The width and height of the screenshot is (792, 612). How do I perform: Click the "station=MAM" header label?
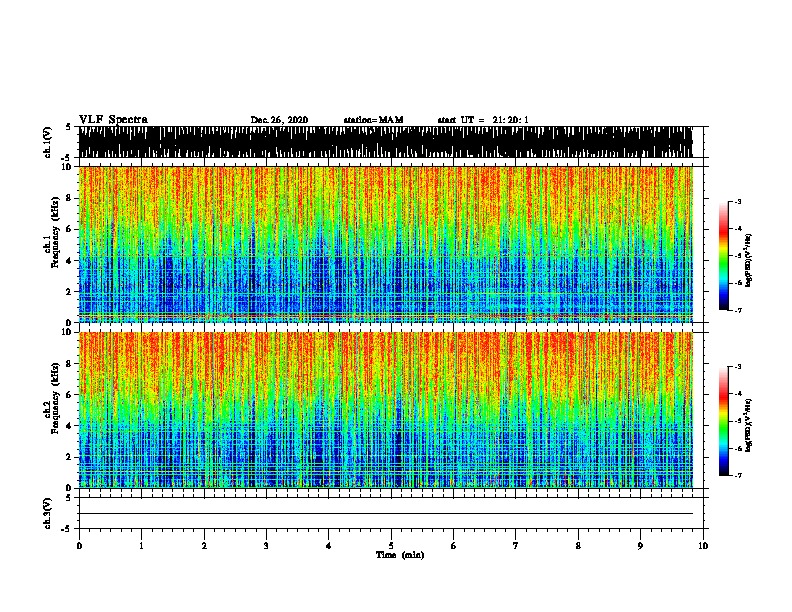tap(373, 120)
